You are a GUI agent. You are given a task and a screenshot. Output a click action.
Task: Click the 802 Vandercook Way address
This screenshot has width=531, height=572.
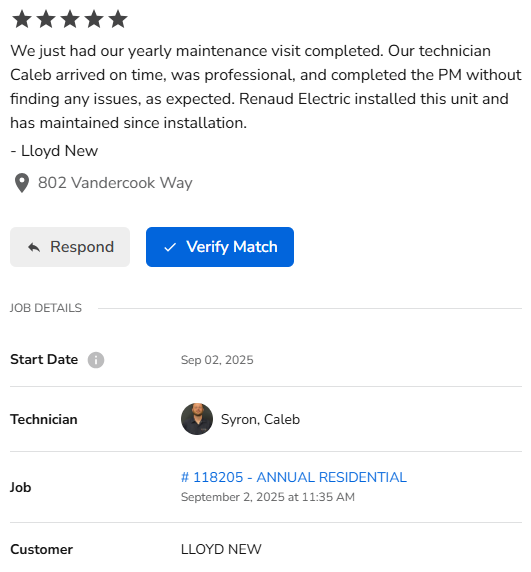click(115, 183)
